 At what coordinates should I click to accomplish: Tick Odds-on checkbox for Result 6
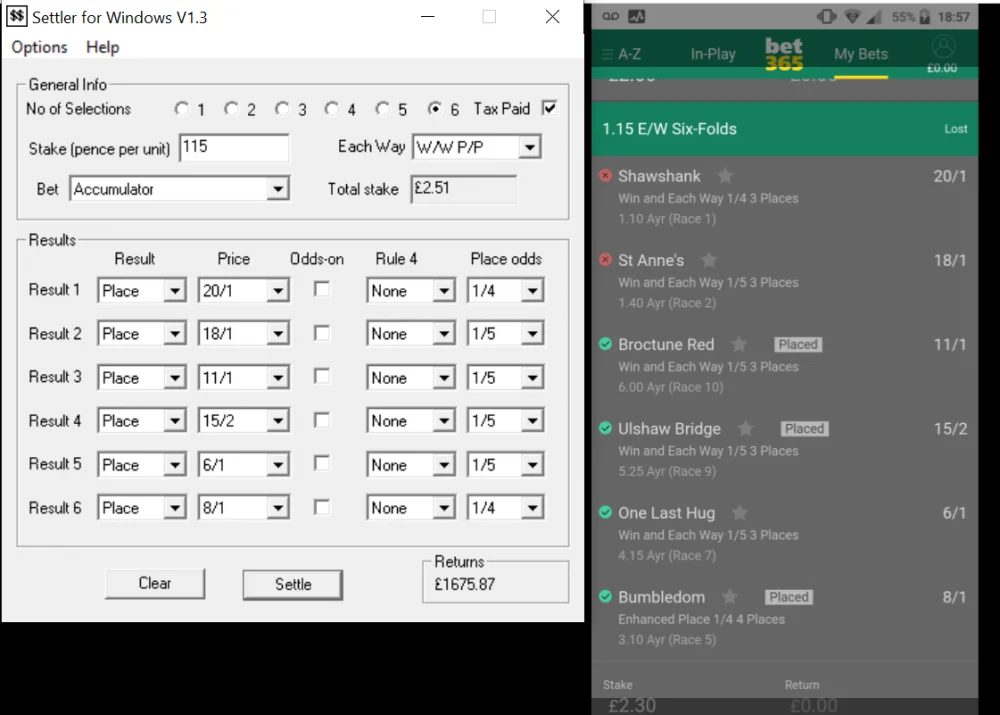[x=322, y=507]
